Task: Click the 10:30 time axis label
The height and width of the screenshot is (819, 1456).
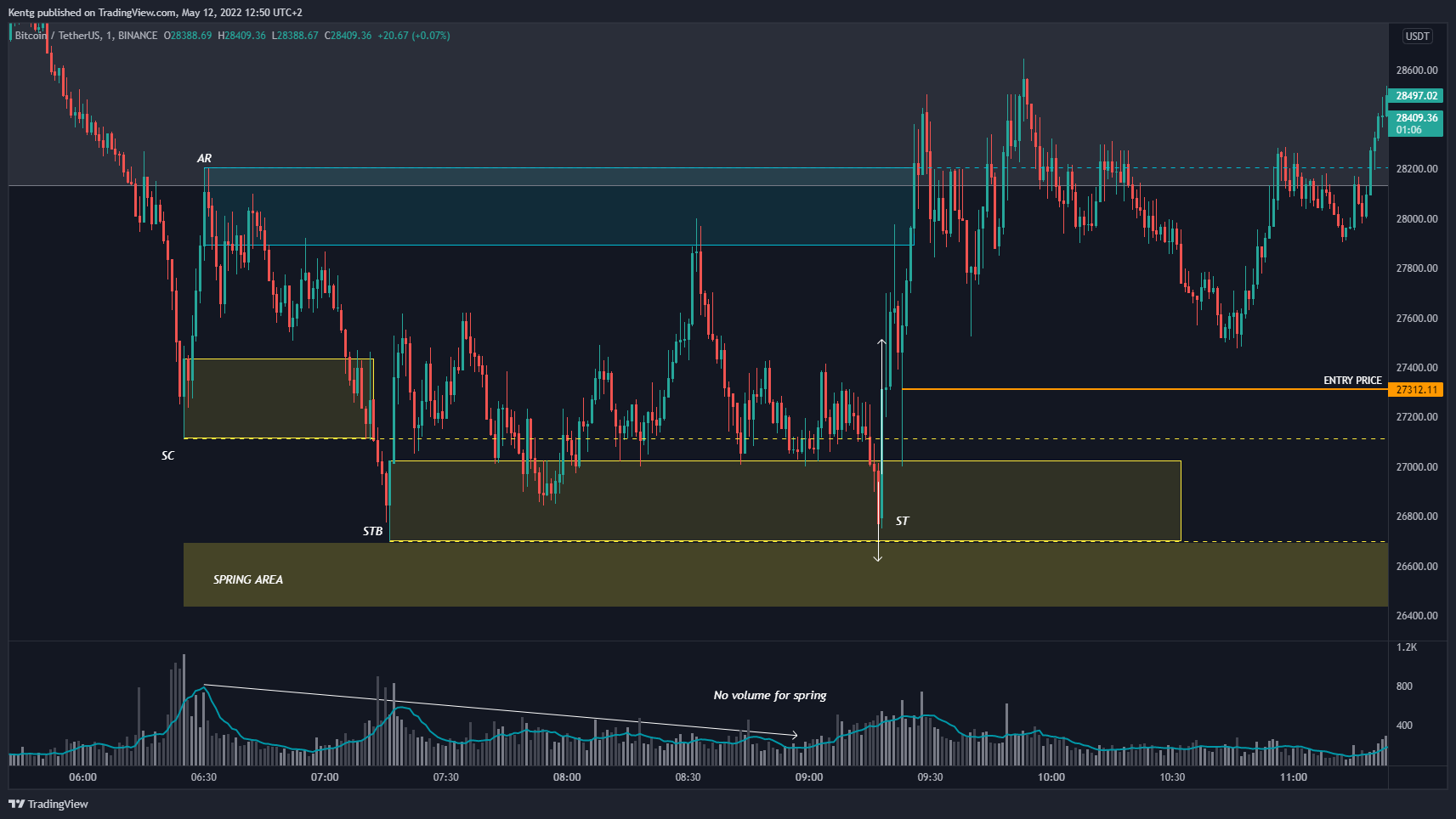Action: point(1172,777)
